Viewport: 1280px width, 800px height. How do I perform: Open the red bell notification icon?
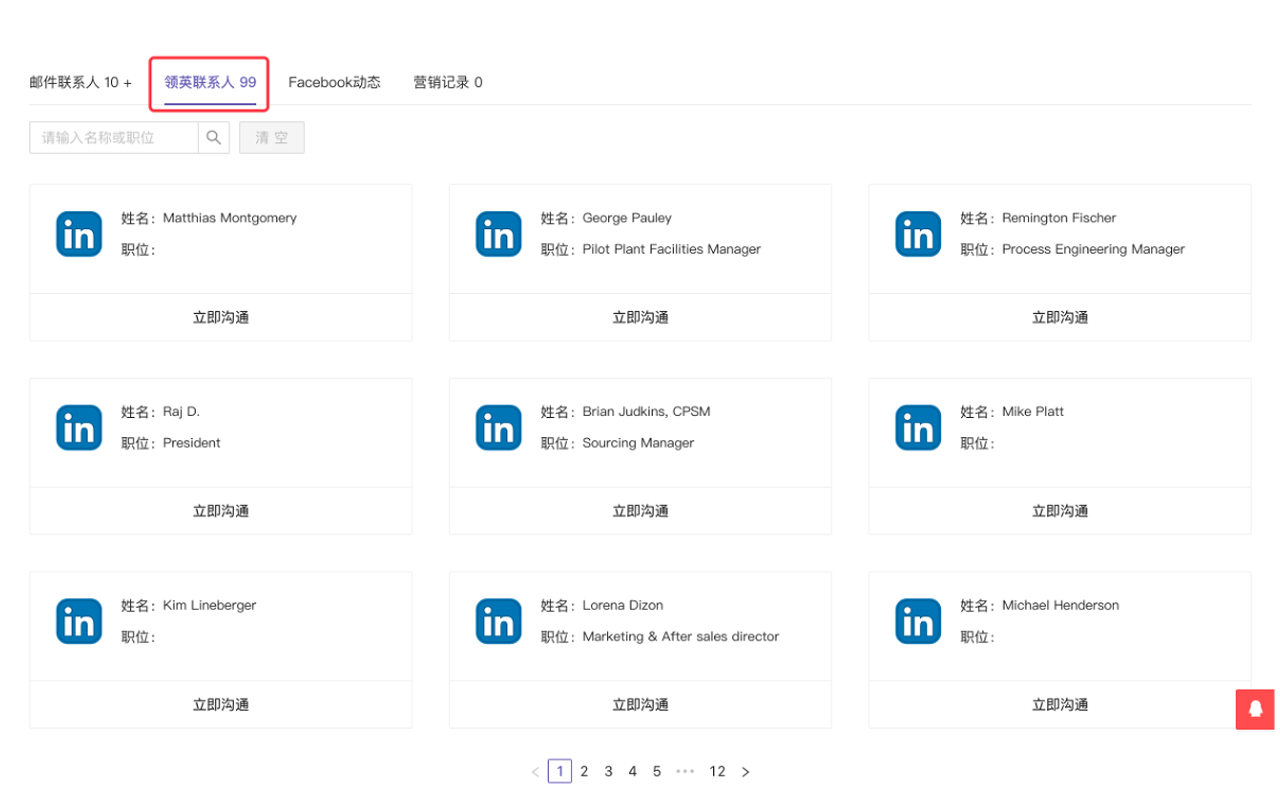pos(1254,709)
